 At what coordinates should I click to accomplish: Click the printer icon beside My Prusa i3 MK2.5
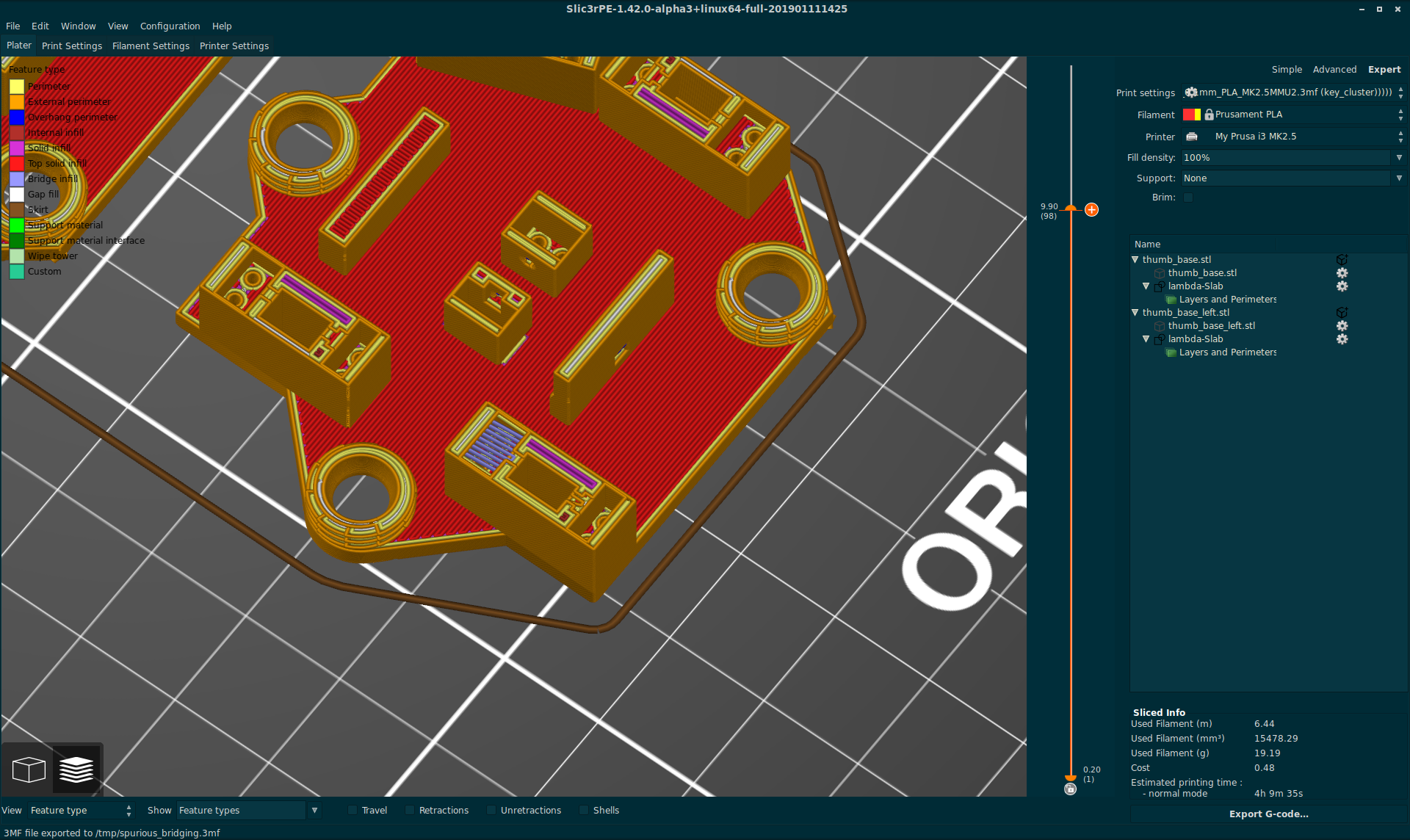click(x=1191, y=137)
